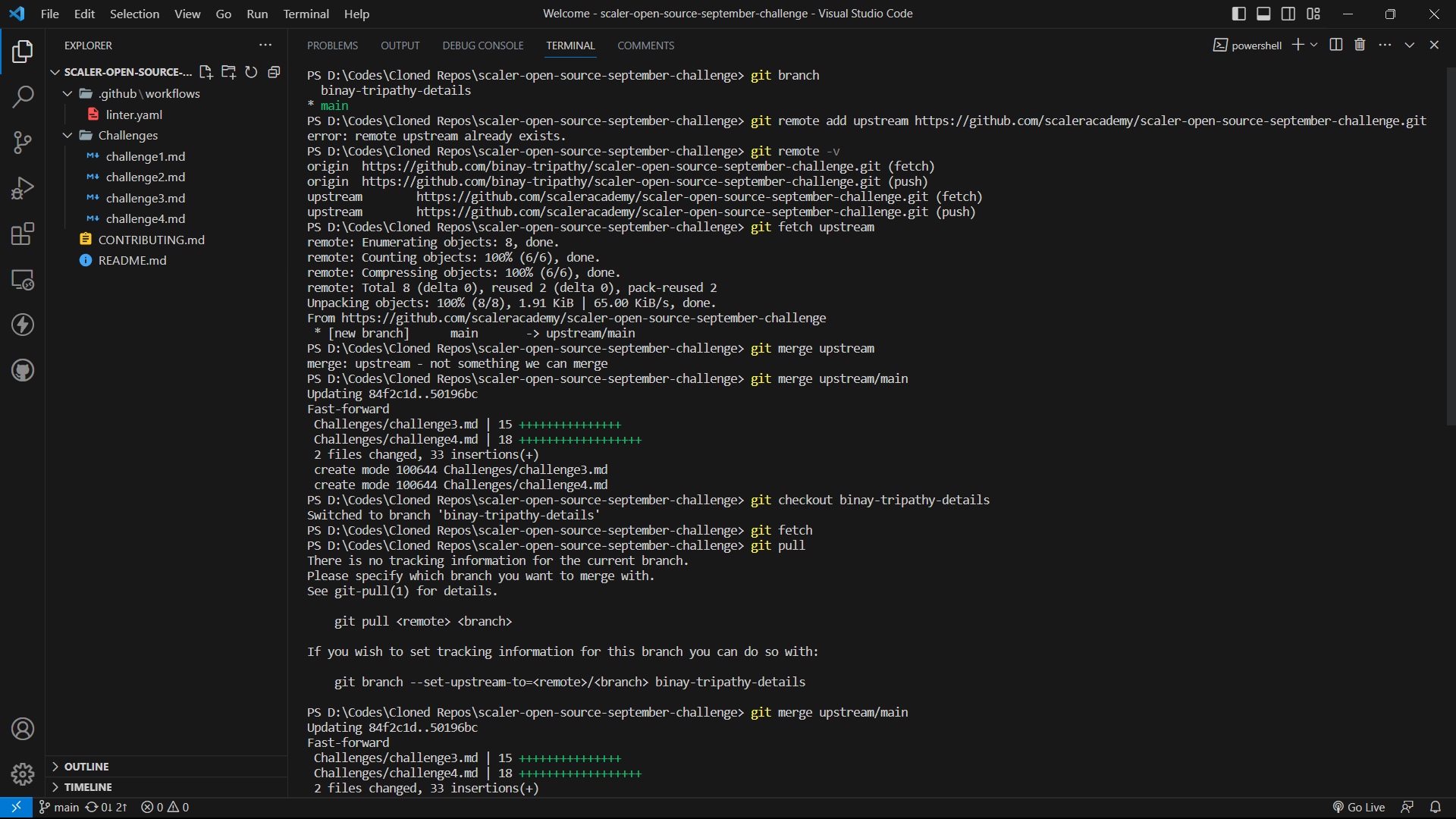Click the main branch indicator
The height and width of the screenshot is (819, 1456).
point(58,807)
